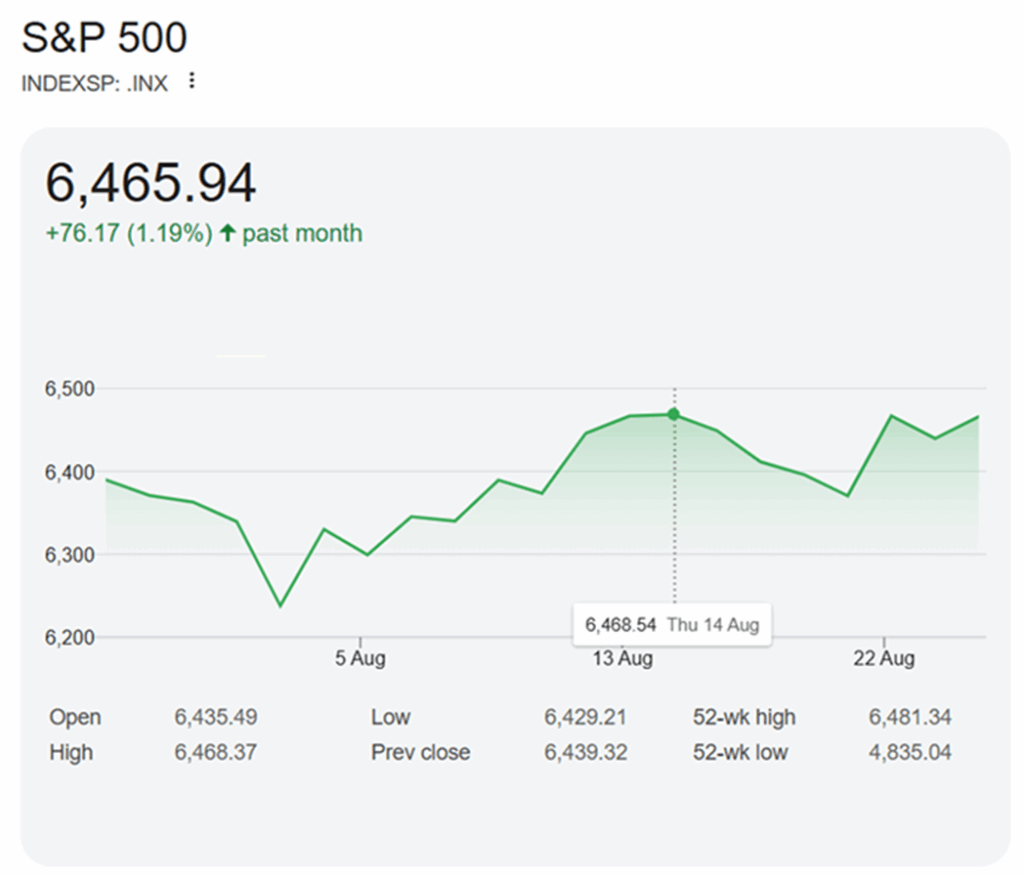The image size is (1024, 875).
Task: Click the 52-wk high value 6,481.34
Action: point(910,717)
